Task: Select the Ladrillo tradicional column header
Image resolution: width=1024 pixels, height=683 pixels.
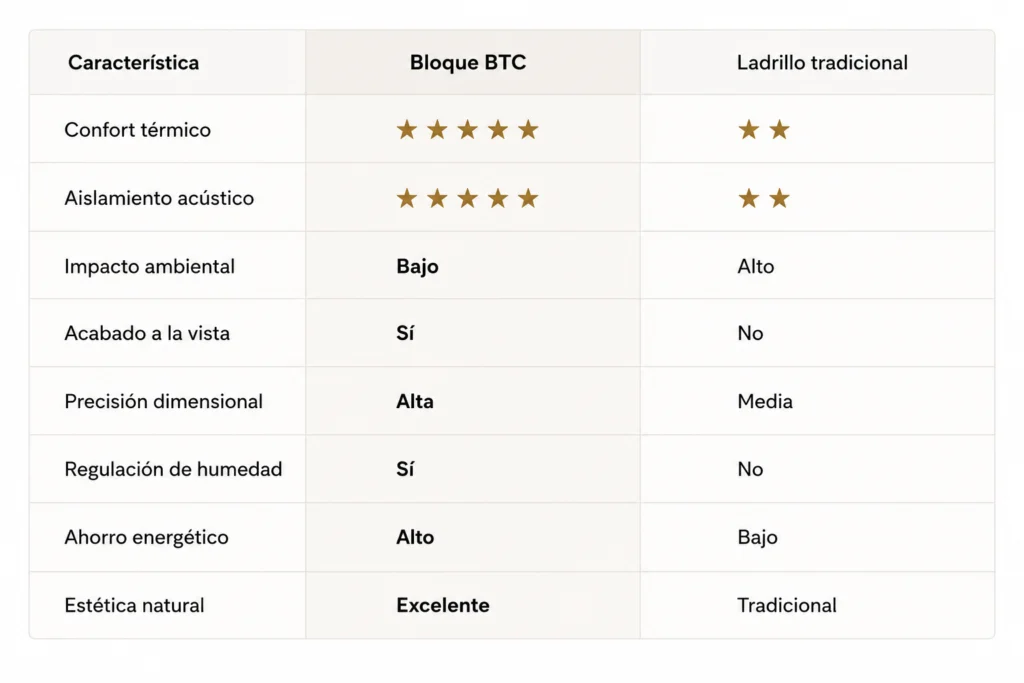Action: [822, 63]
